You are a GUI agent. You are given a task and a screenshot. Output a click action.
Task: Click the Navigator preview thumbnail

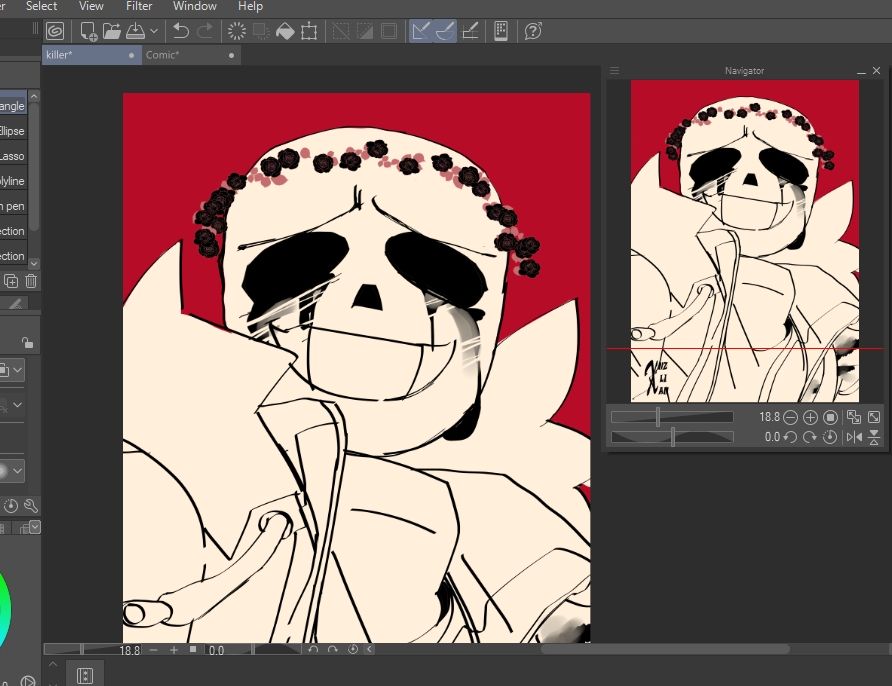pyautogui.click(x=745, y=241)
